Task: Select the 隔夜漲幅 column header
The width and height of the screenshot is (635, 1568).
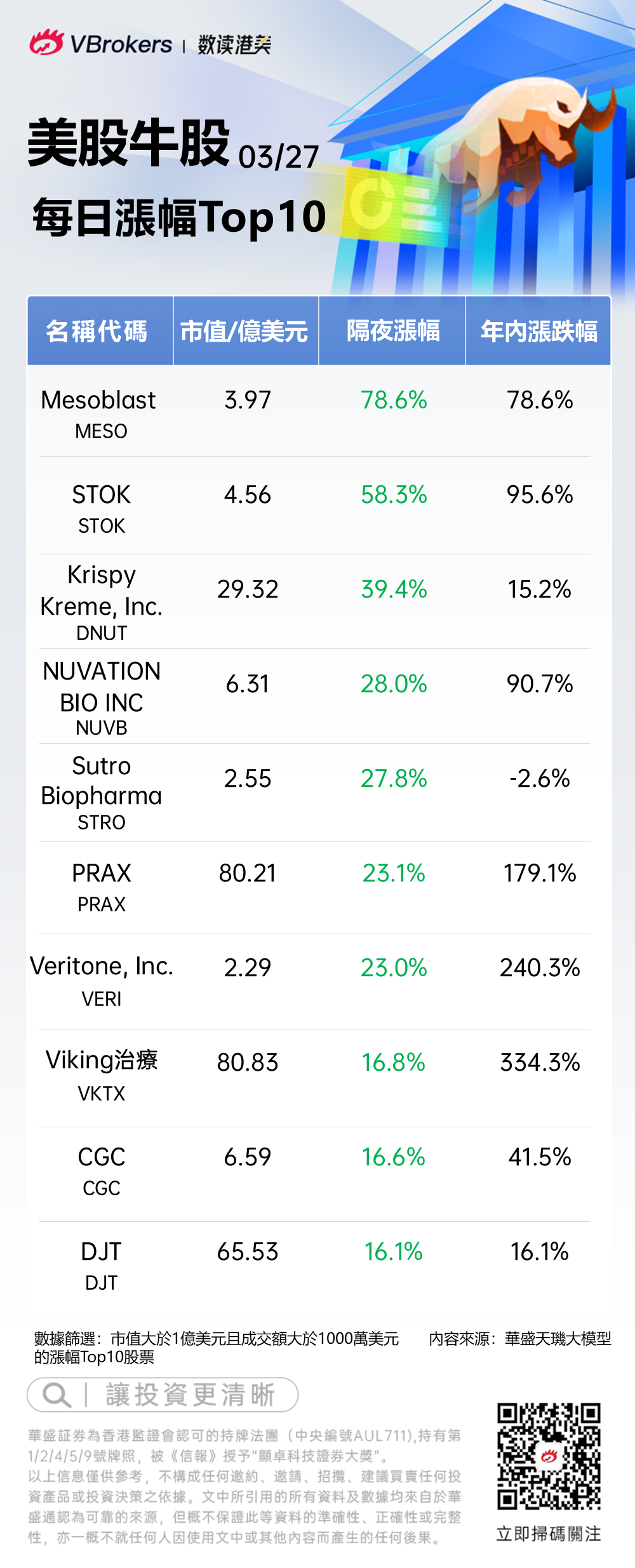Action: coord(393,331)
